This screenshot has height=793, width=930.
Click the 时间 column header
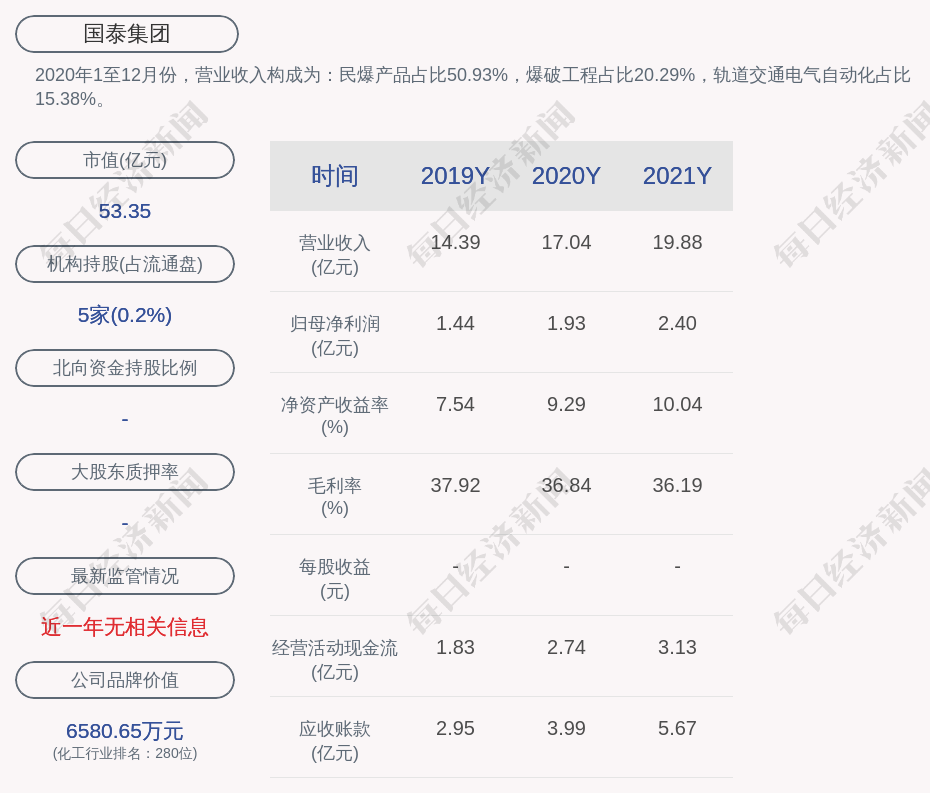coord(335,176)
